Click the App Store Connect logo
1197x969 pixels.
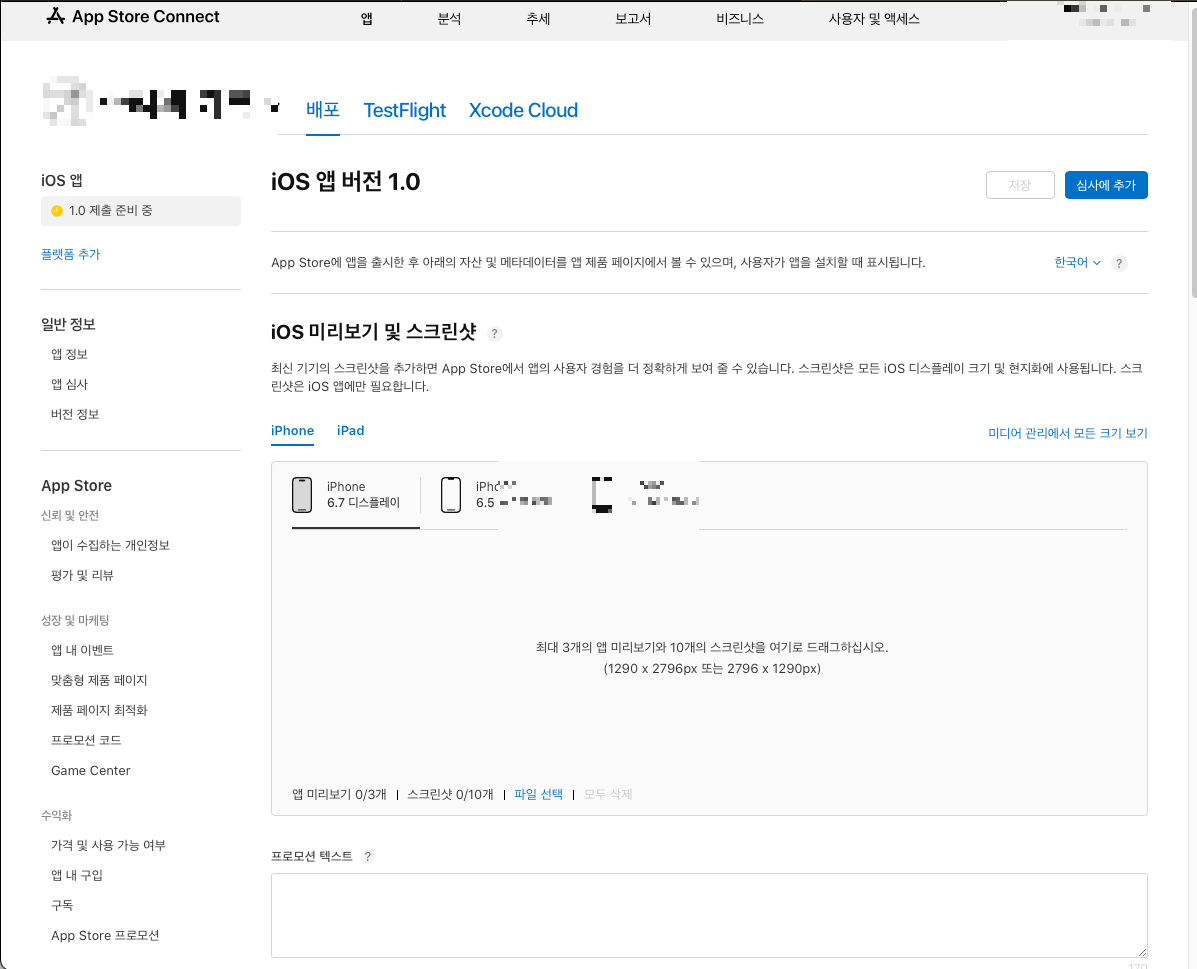coord(133,17)
